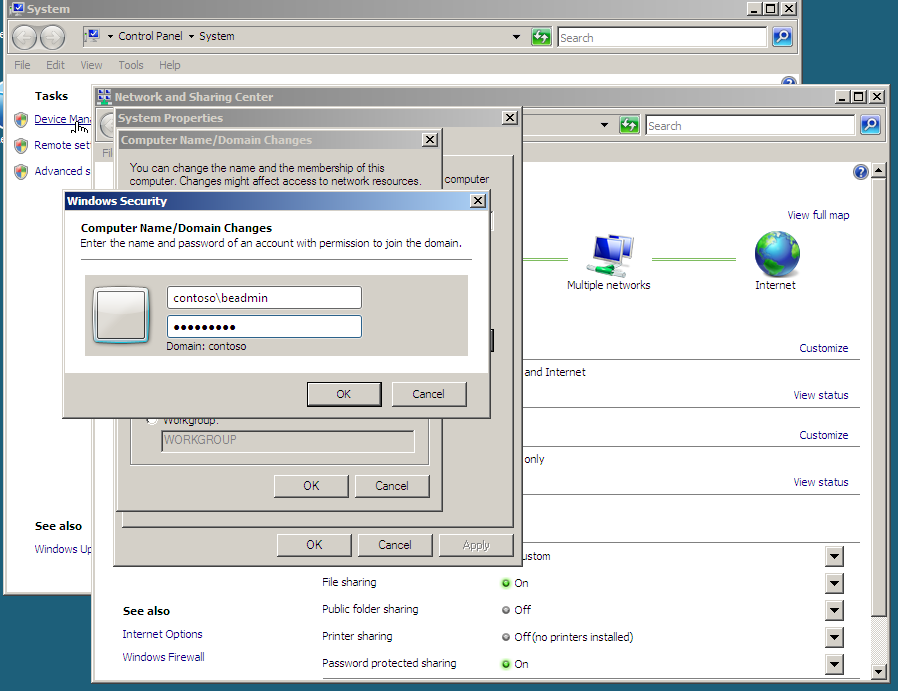
Task: Click Network and Sharing Center title icon
Action: pos(104,96)
